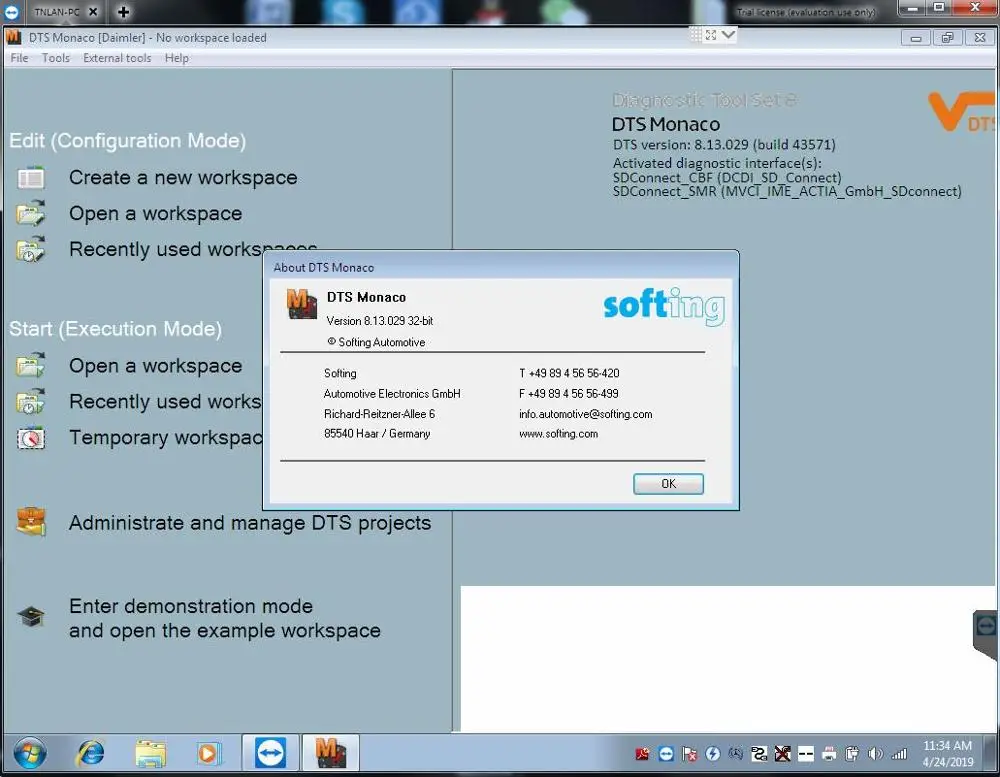Image resolution: width=1000 pixels, height=777 pixels.
Task: Select the TNLAN-PC session tab
Action: point(56,11)
